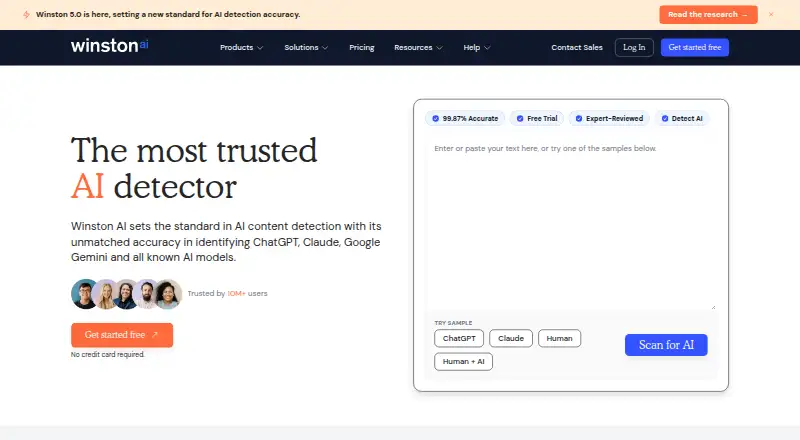
Task: Dismiss the announcement banner with the X
Action: tap(771, 14)
